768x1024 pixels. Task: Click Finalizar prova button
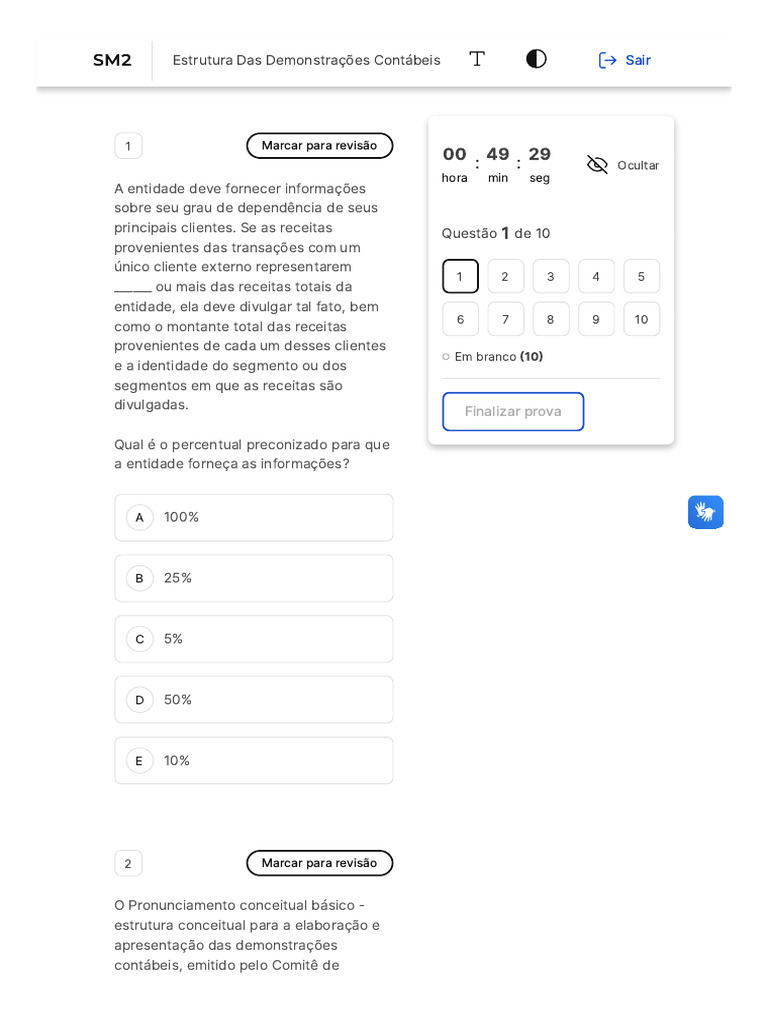coord(513,412)
